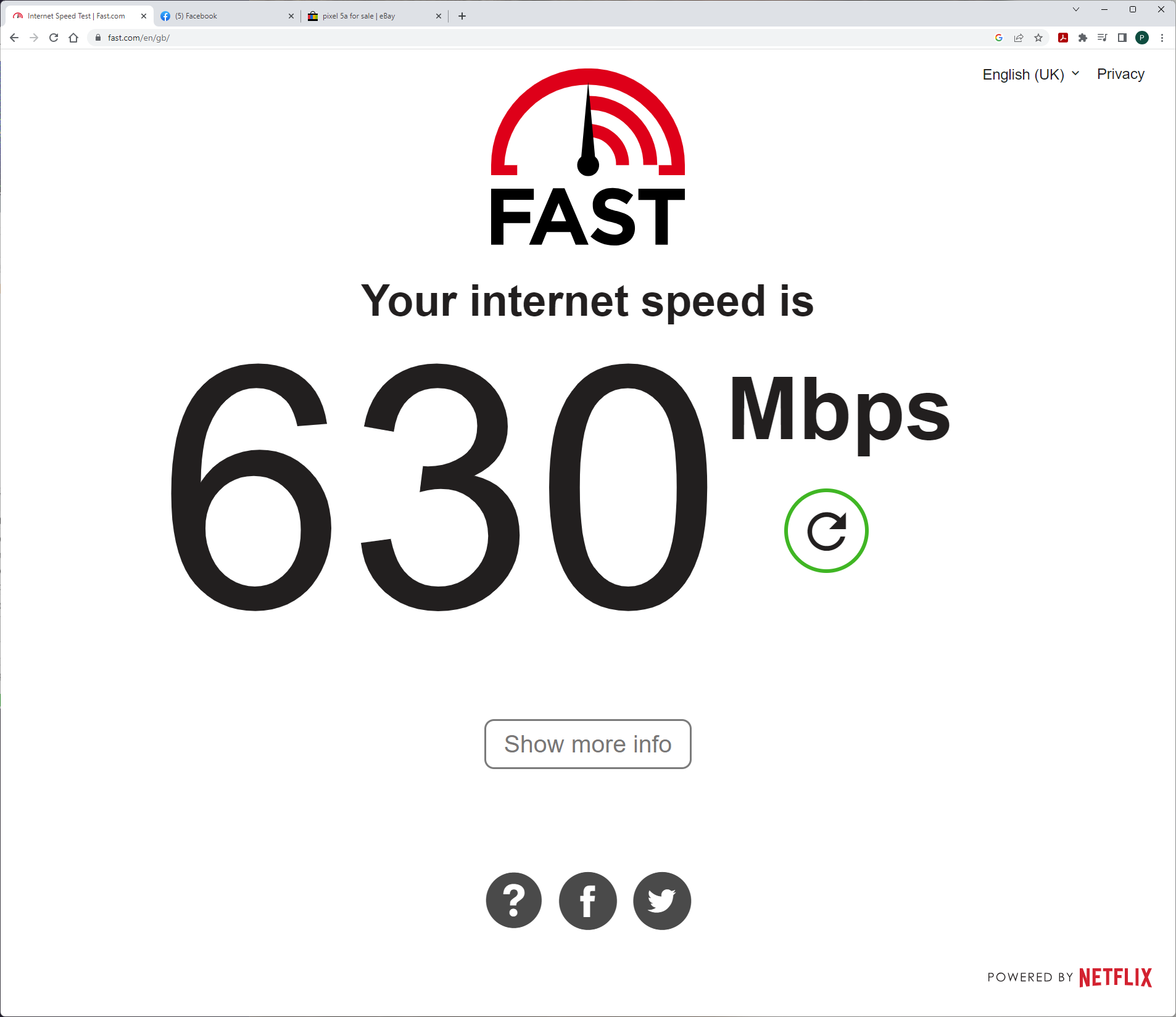Open the media control playlist icon

1103,38
